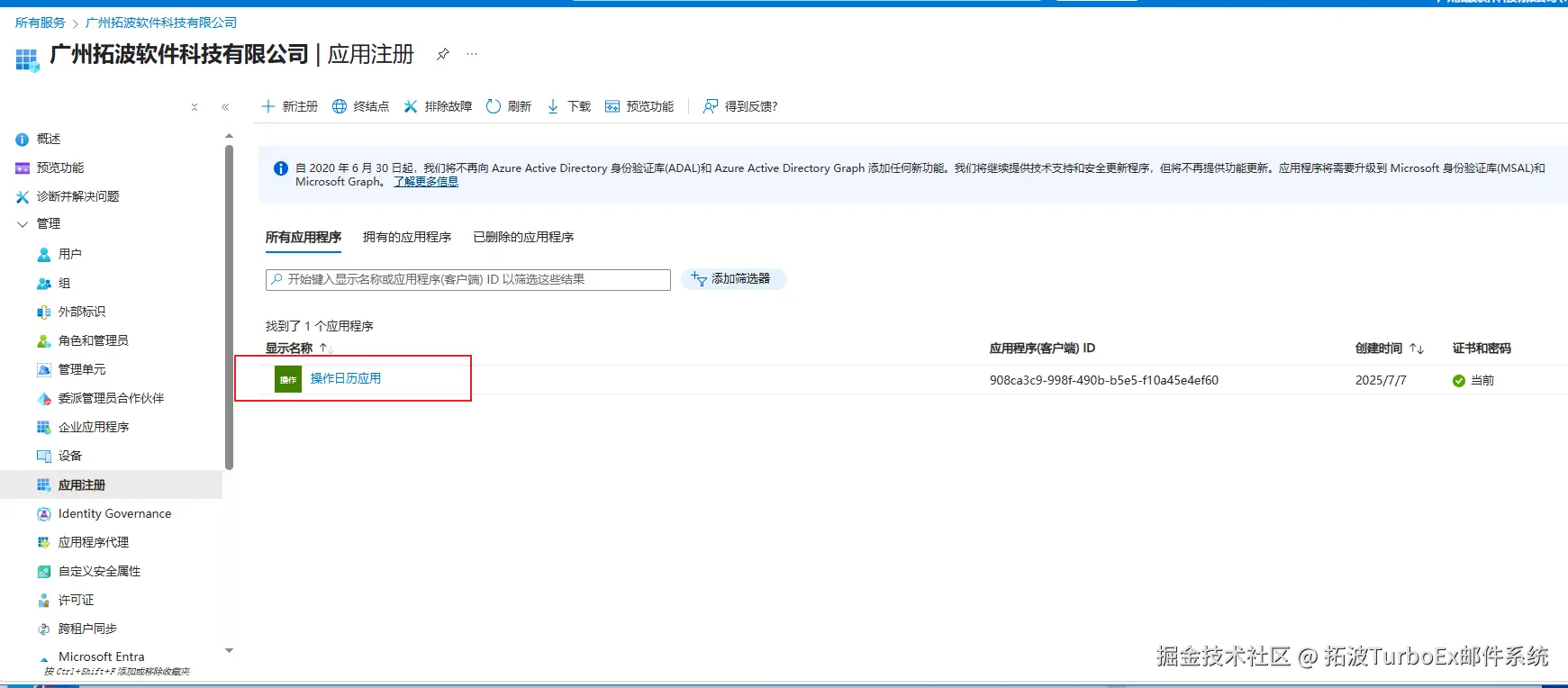The height and width of the screenshot is (688, 1568).
Task: Click the sidebar scrollbar down arrow
Action: pos(229,650)
